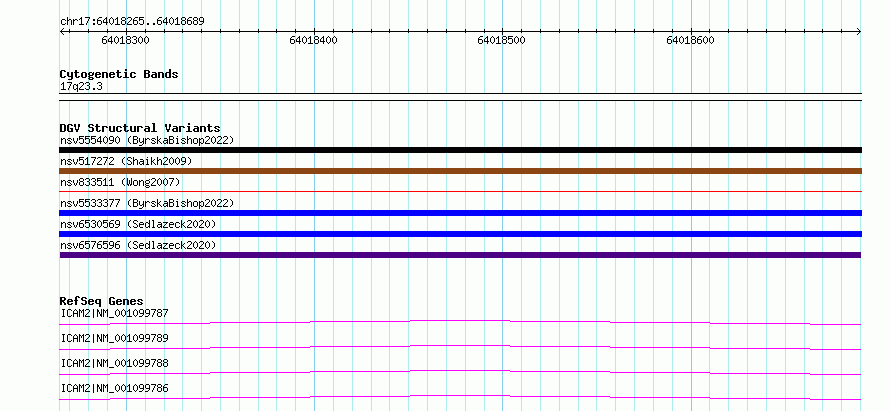Screen dimensions: 890x411
Task: Click the 64018300 ruler tick label
Action: (x=125, y=40)
